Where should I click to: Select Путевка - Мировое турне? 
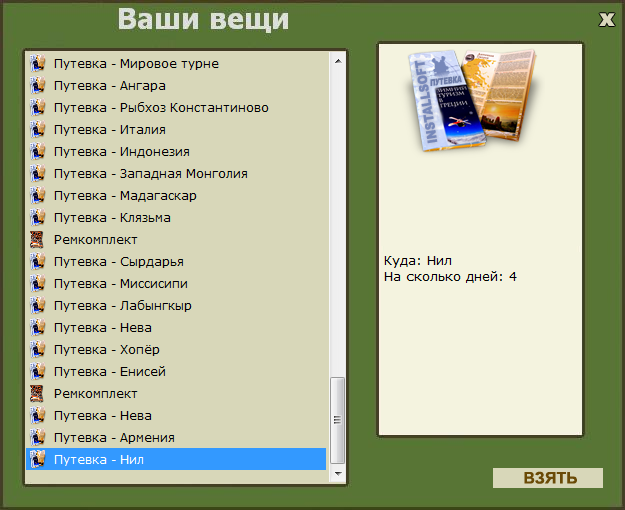176,64
